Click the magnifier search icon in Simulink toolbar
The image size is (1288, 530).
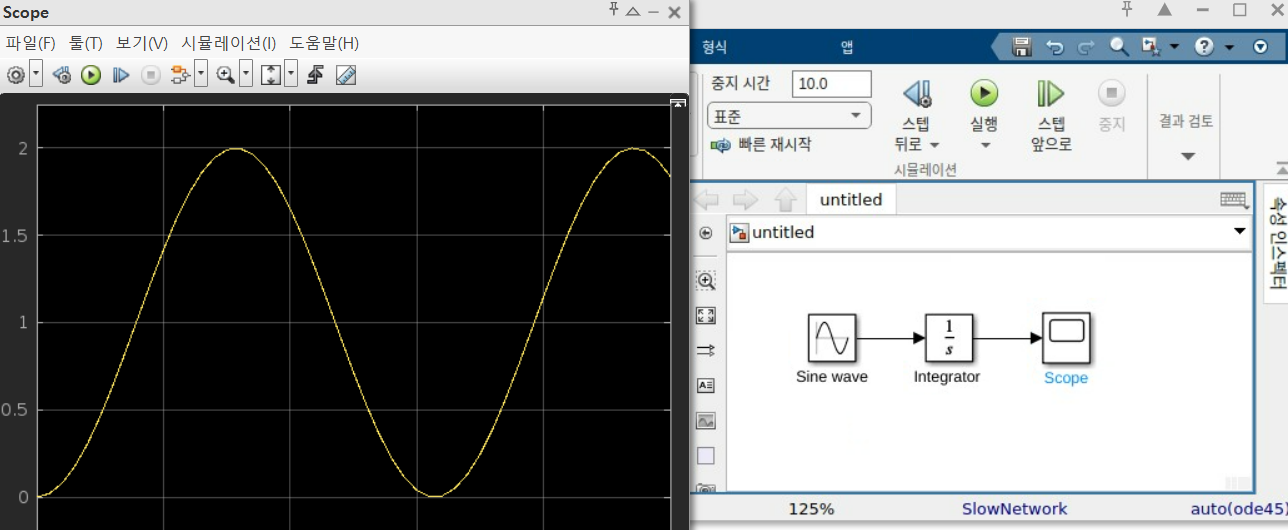point(1119,47)
